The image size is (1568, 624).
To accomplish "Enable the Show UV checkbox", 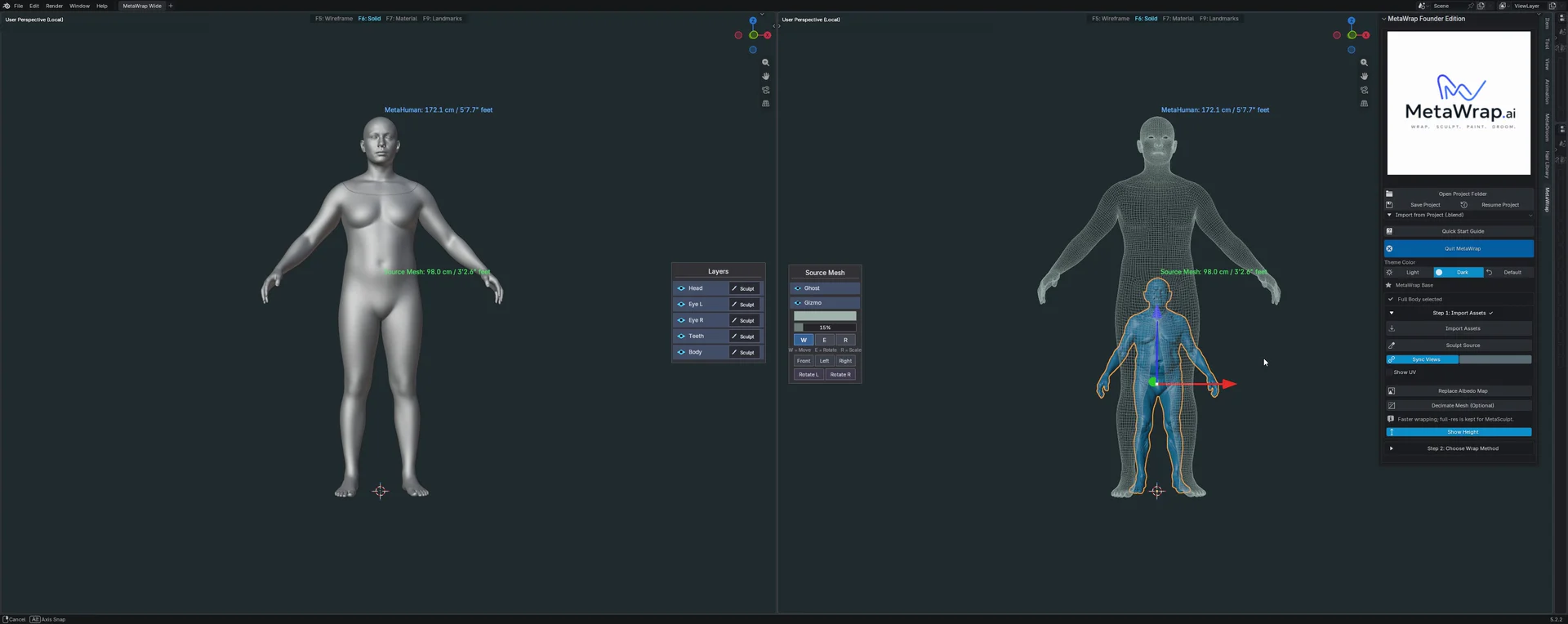I will 1389,372.
